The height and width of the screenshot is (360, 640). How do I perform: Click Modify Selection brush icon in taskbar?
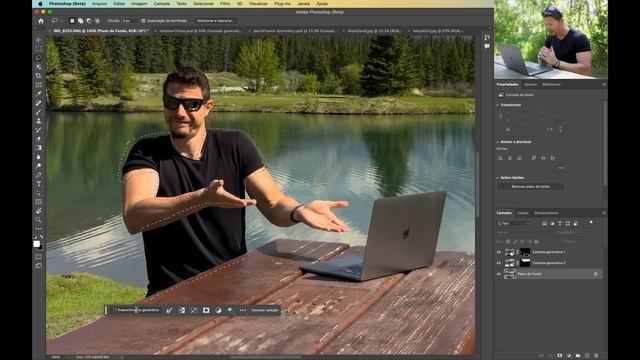169,310
